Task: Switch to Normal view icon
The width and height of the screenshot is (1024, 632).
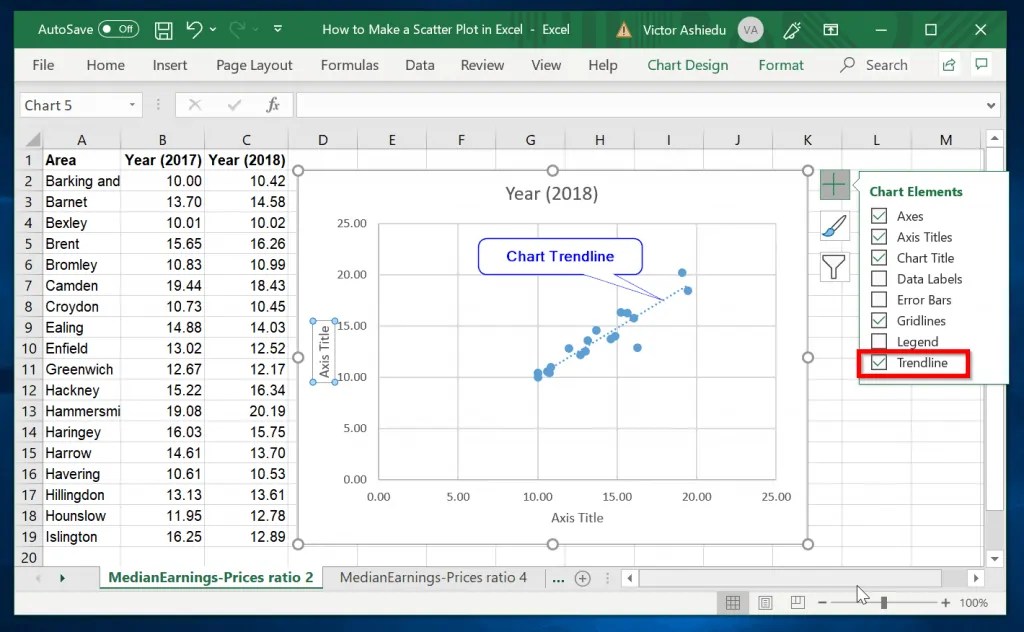Action: [x=733, y=603]
